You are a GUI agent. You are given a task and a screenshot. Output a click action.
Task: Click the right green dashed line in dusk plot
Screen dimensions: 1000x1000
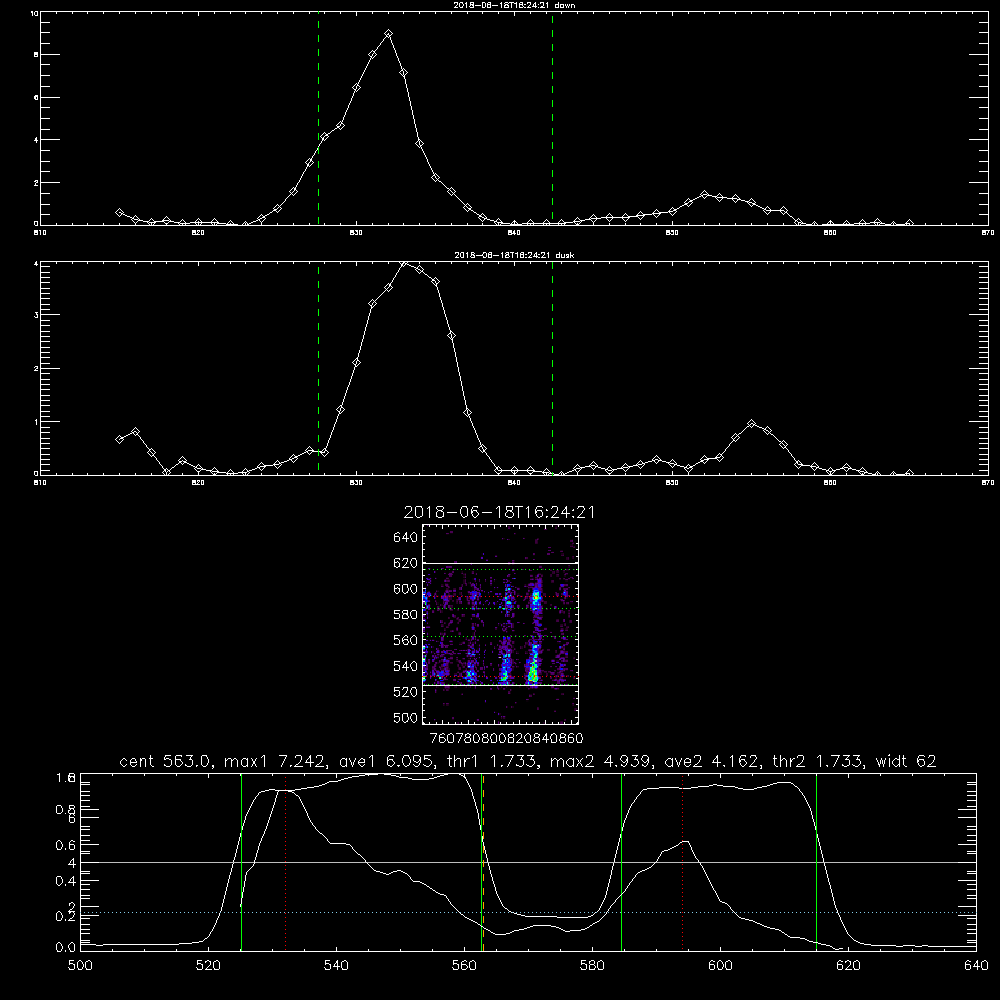coord(552,369)
